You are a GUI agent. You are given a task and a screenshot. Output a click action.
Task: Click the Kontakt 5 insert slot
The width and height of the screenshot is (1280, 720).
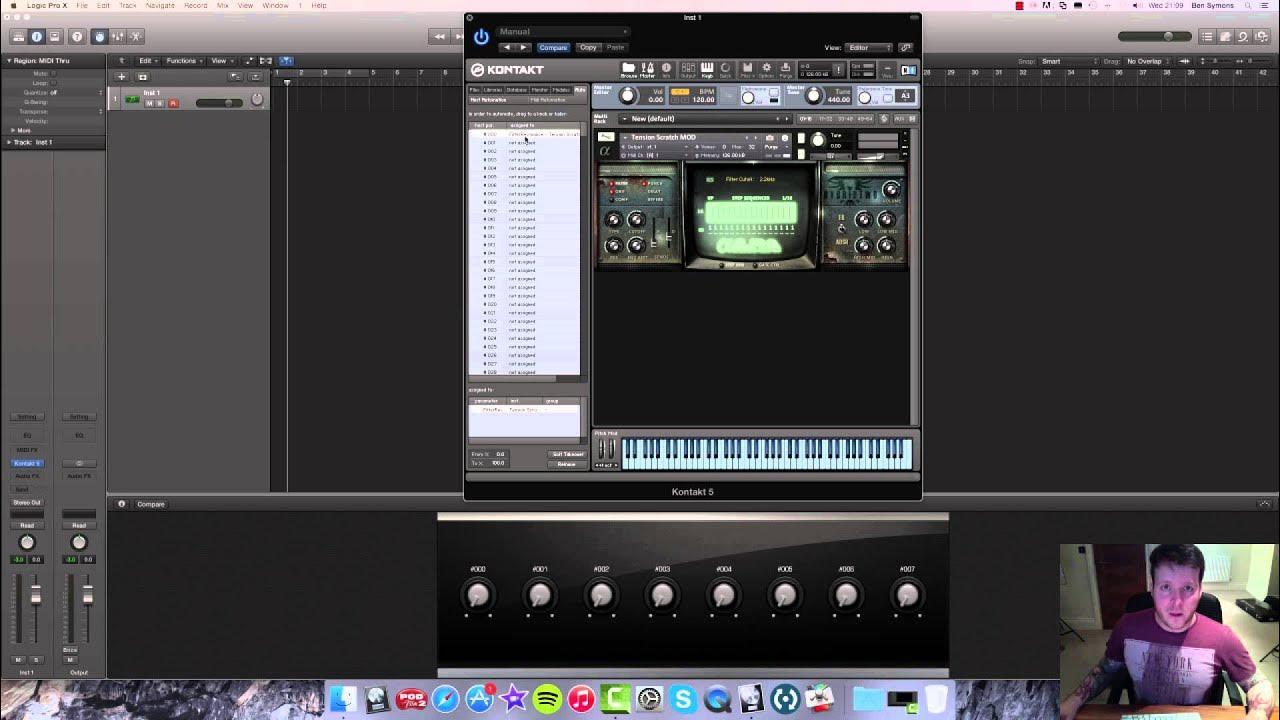click(x=27, y=463)
